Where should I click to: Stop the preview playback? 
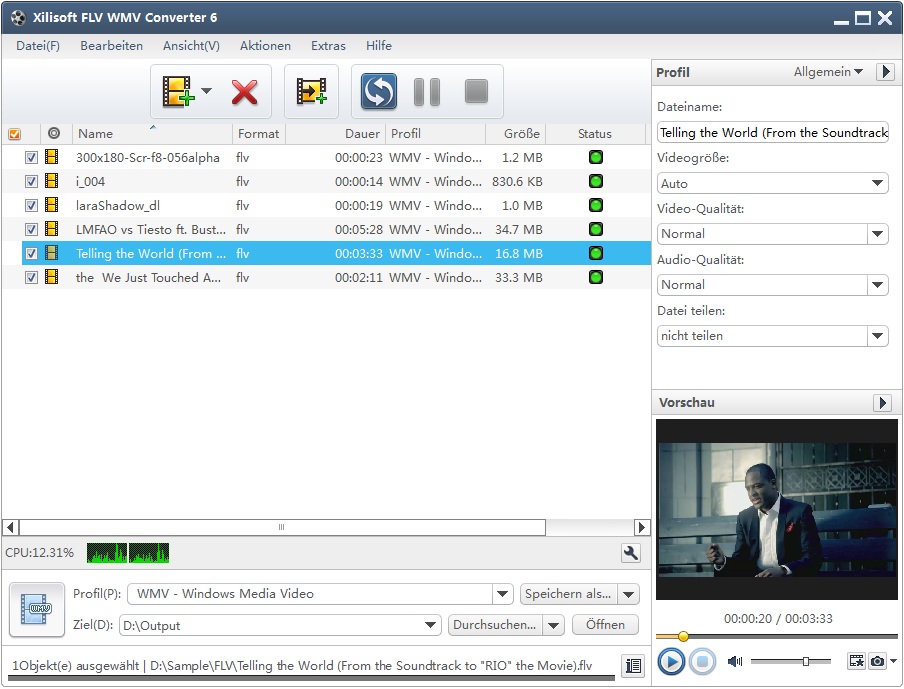[702, 661]
